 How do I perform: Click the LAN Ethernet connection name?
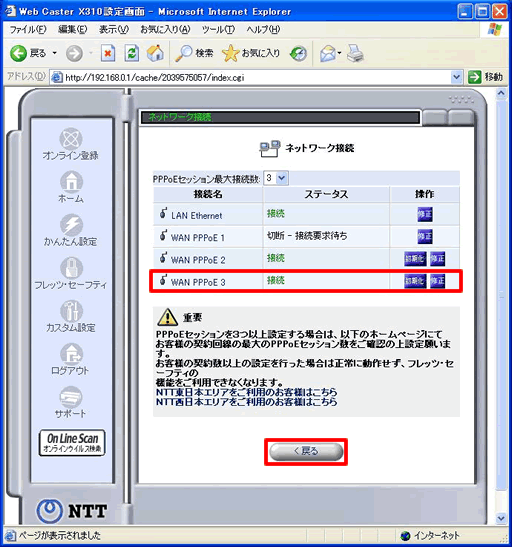(196, 216)
